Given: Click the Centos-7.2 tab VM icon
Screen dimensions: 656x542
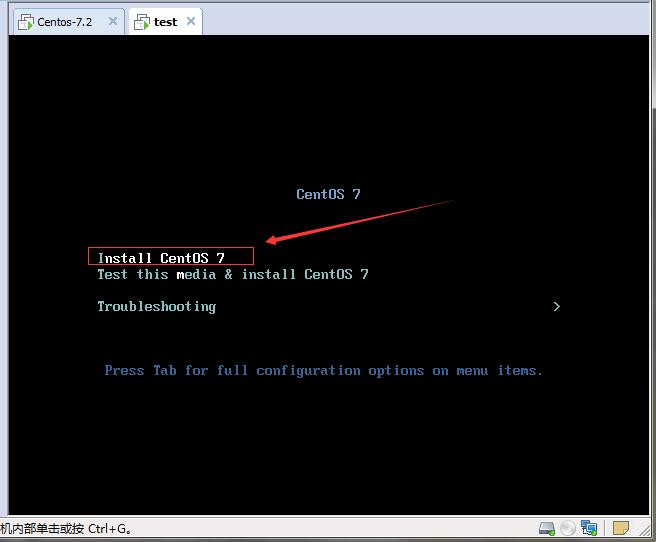Looking at the screenshot, I should point(26,22).
